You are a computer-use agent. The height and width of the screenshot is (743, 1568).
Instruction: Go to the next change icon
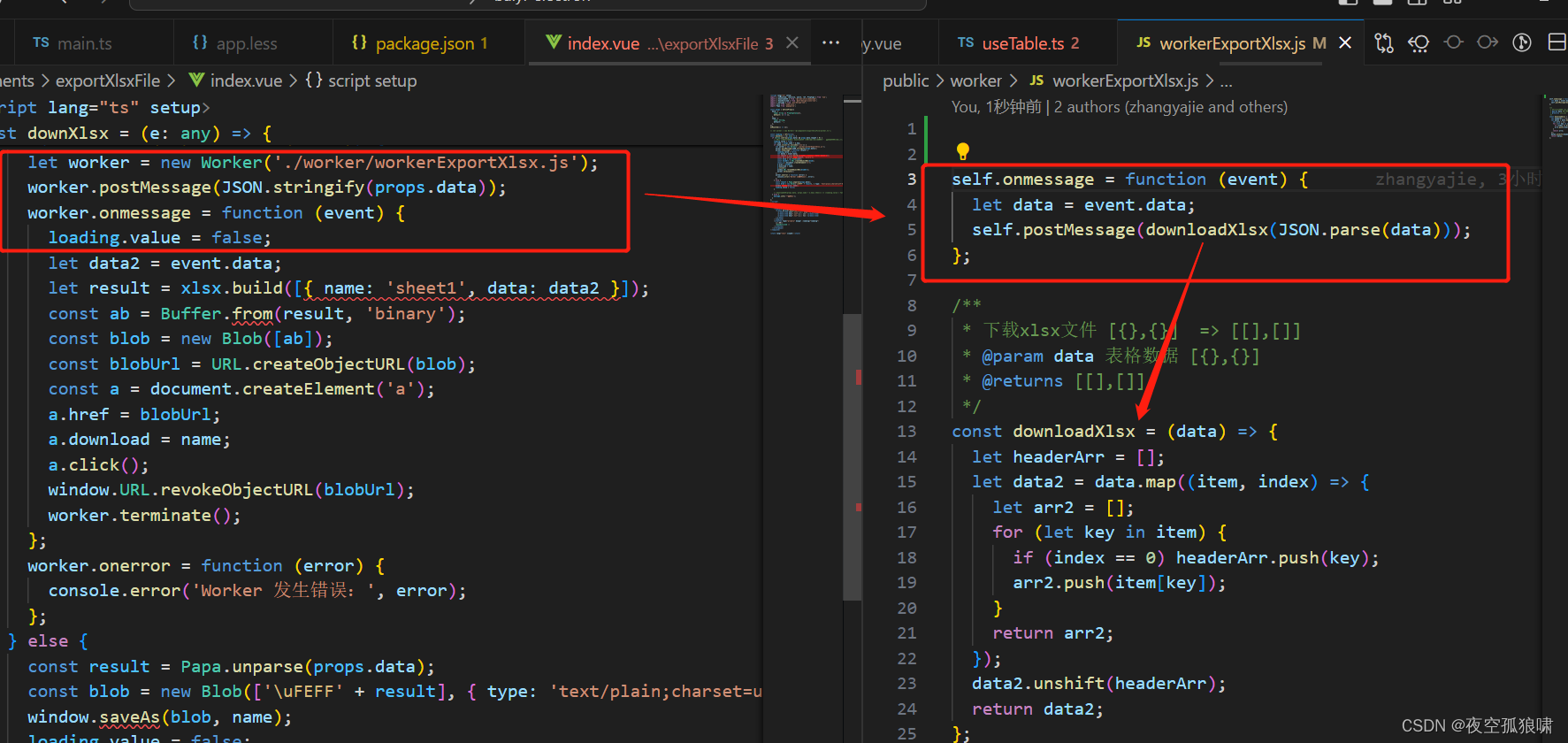pos(1488,42)
